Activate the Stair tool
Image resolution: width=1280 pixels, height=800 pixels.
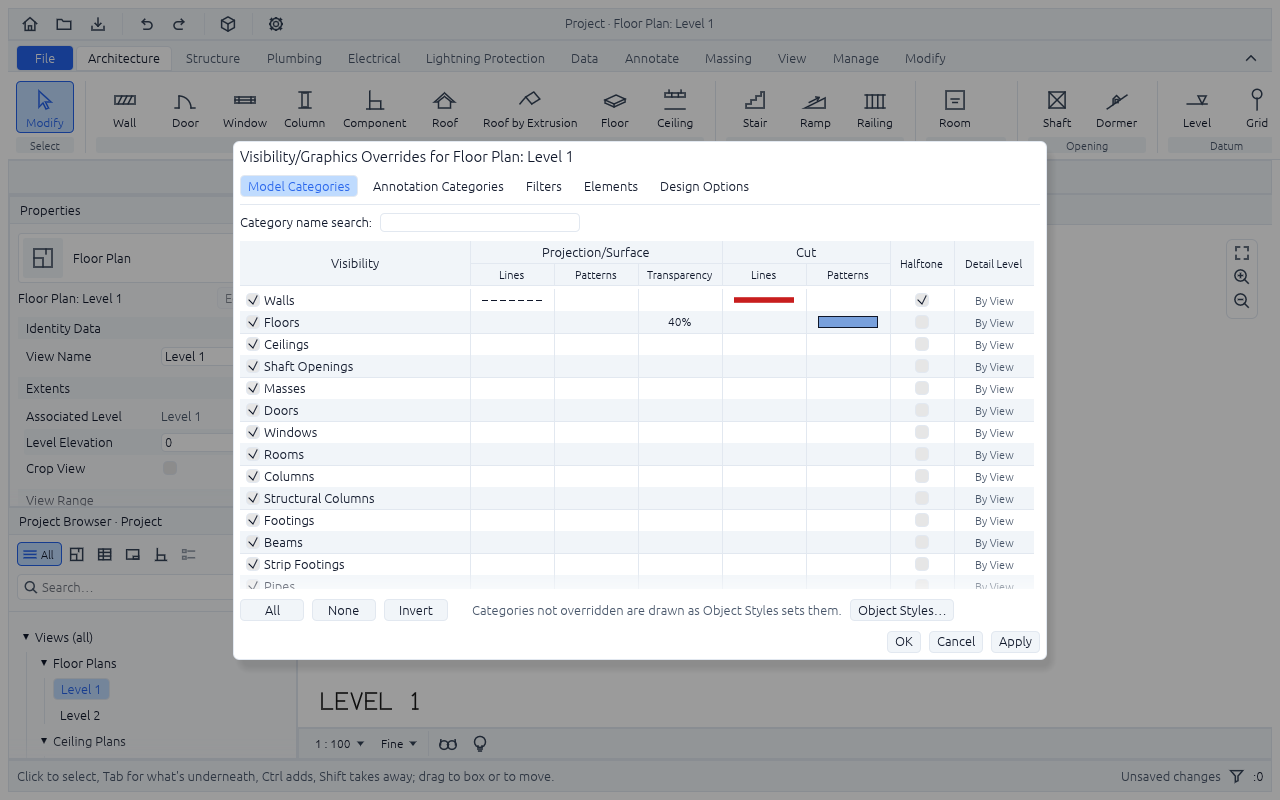tap(755, 109)
